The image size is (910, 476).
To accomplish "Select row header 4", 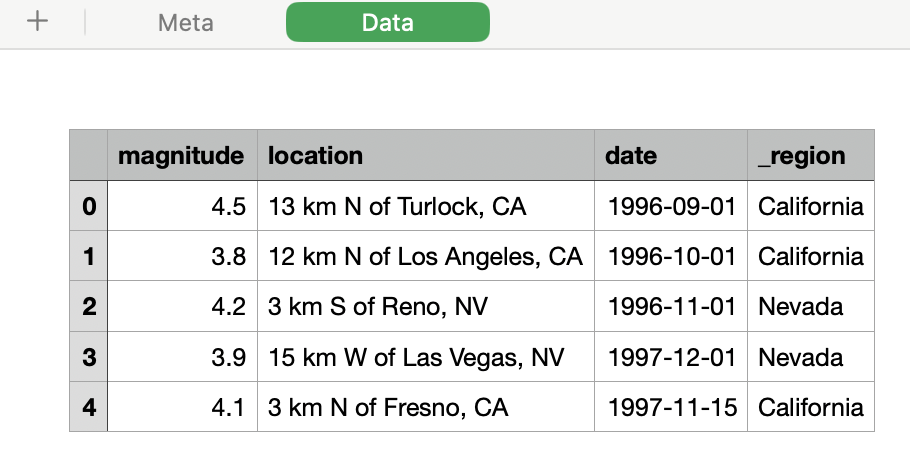I will (x=89, y=407).
